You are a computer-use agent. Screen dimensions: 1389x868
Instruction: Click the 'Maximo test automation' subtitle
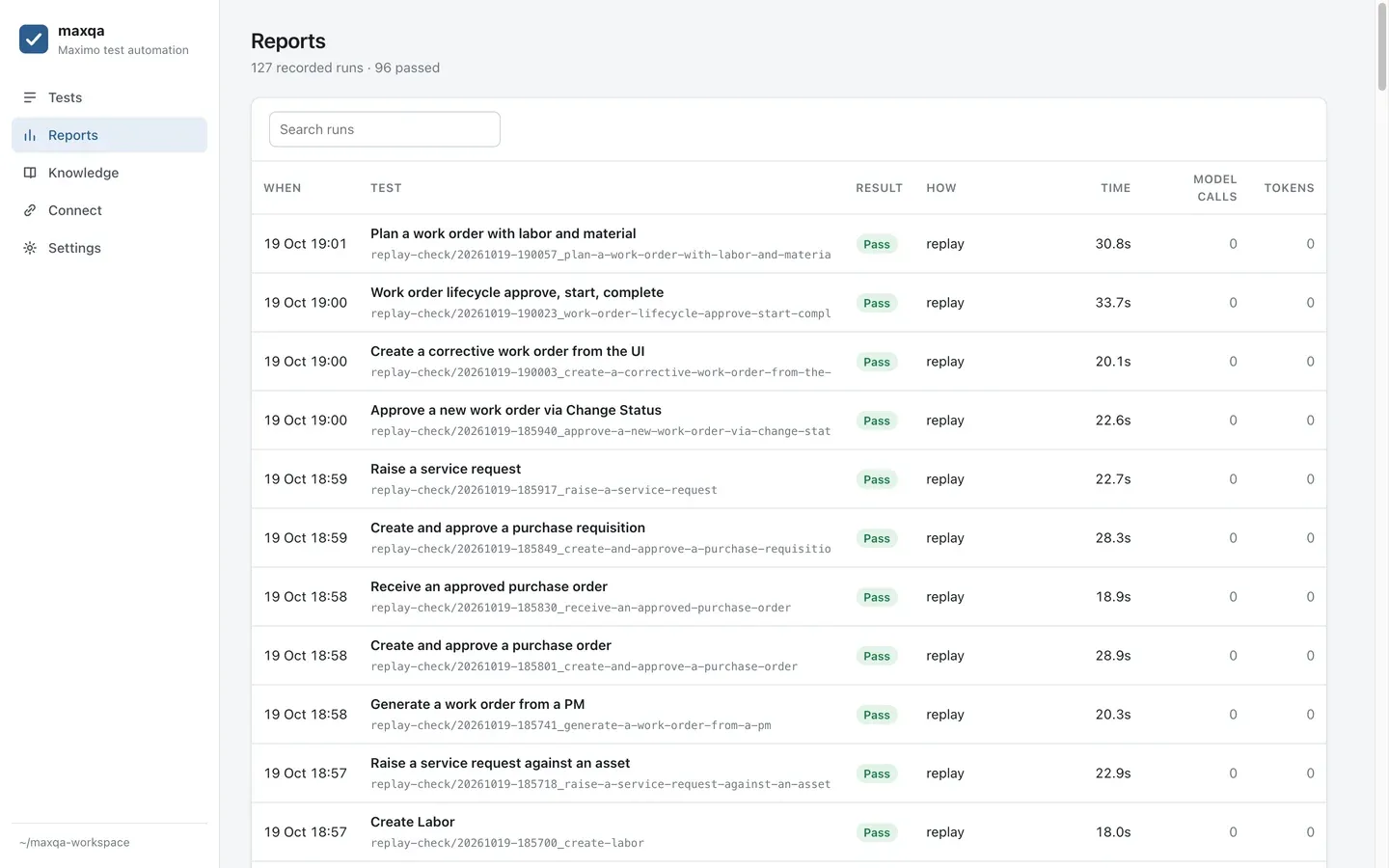(x=123, y=50)
